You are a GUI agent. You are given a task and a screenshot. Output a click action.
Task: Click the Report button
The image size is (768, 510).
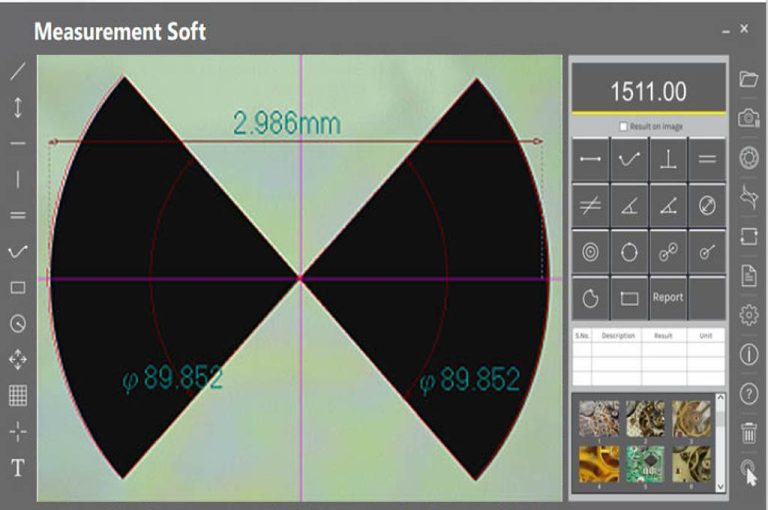pos(668,298)
